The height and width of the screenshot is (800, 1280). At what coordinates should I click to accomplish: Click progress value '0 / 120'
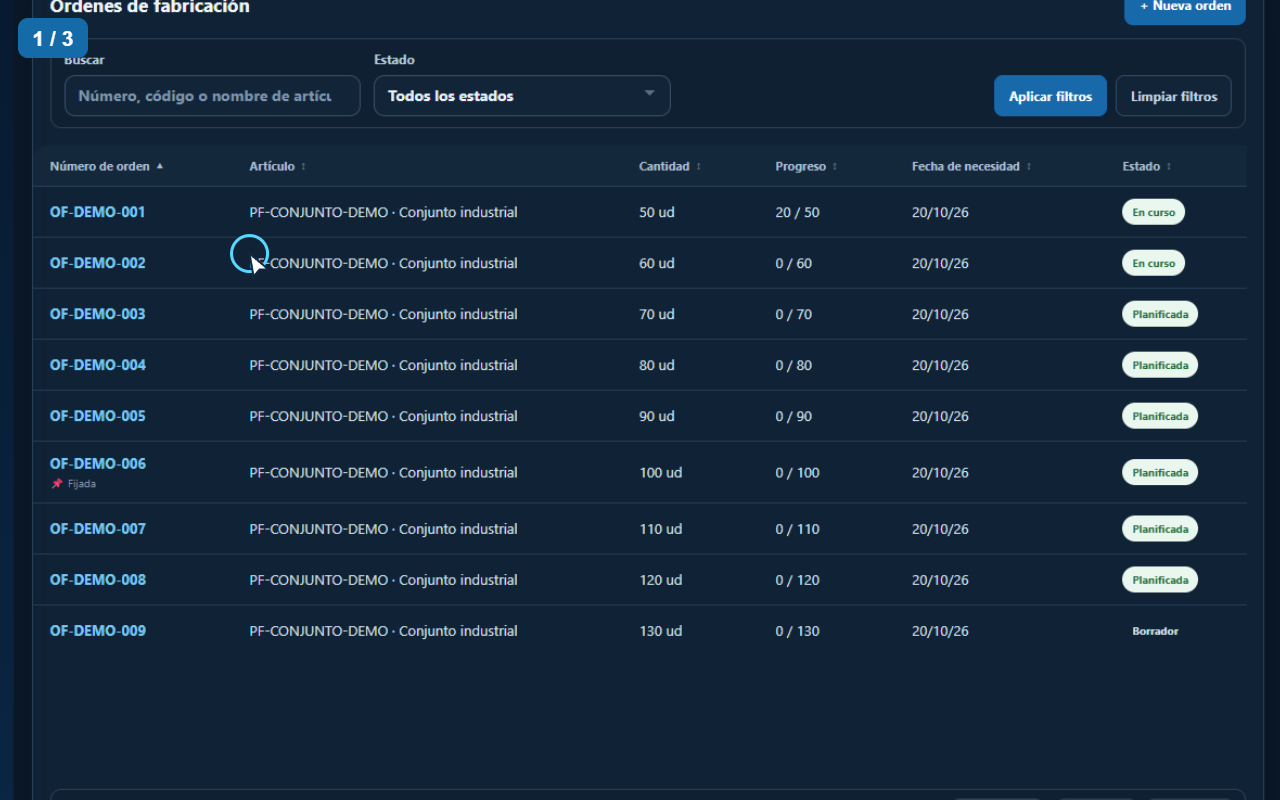coord(797,580)
